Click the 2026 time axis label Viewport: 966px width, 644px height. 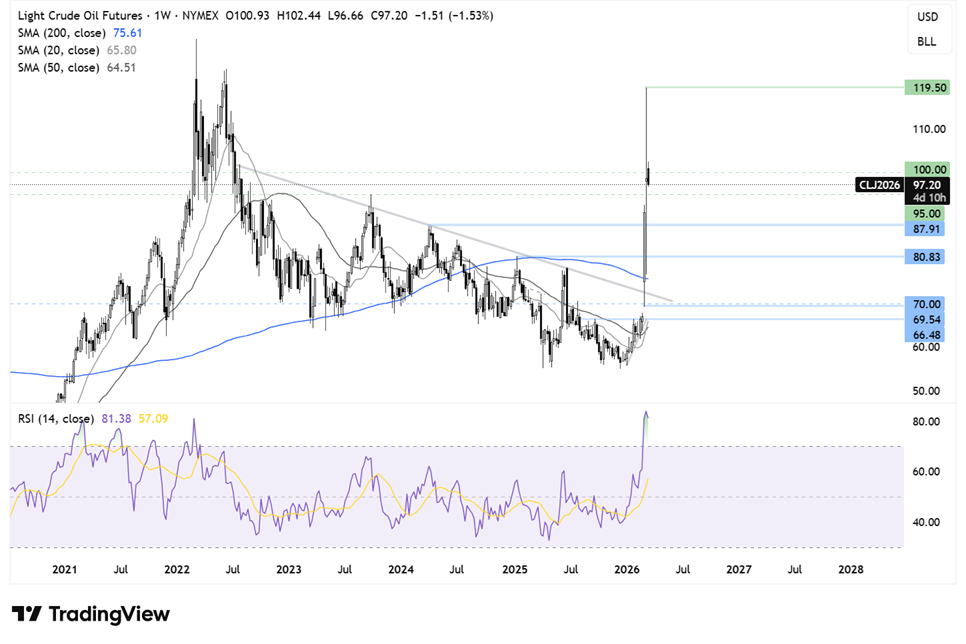pyautogui.click(x=627, y=569)
